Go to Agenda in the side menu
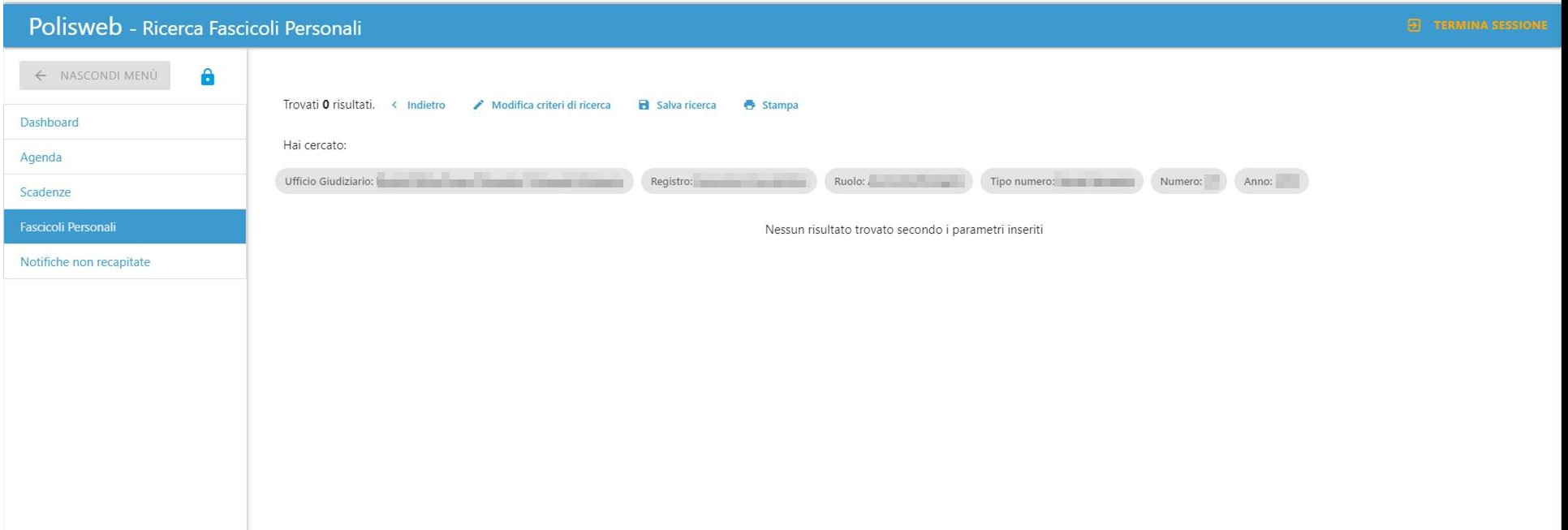This screenshot has height=530, width=1568. [41, 157]
